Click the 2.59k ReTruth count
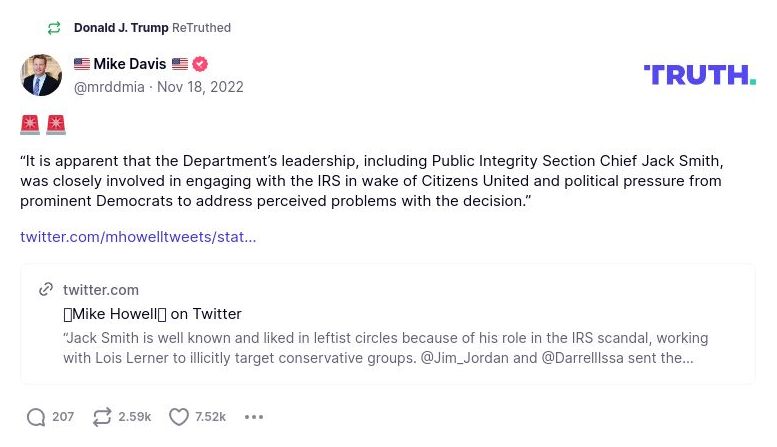Viewport: 777px width, 447px height. pos(134,417)
